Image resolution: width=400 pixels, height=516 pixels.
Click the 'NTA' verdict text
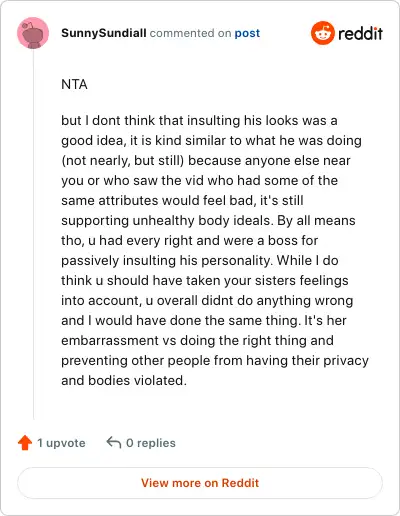[74, 84]
